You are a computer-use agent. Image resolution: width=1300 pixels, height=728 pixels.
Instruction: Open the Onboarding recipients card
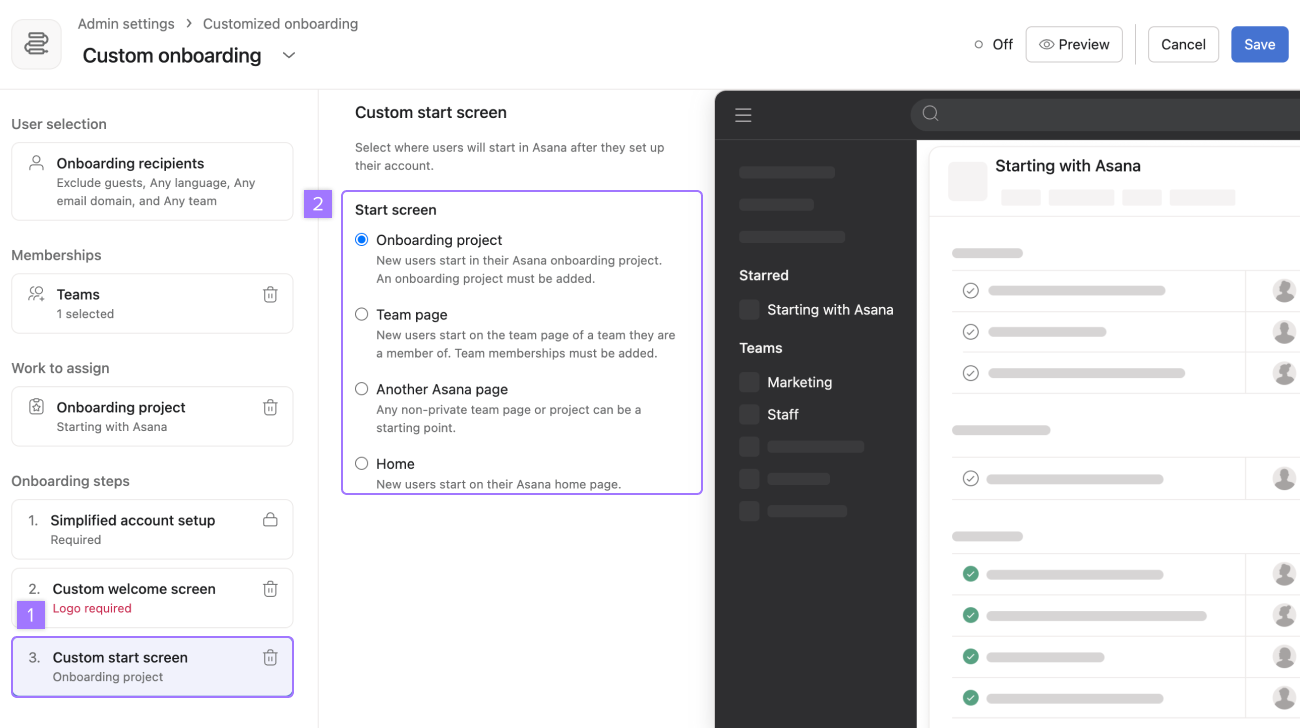click(152, 181)
